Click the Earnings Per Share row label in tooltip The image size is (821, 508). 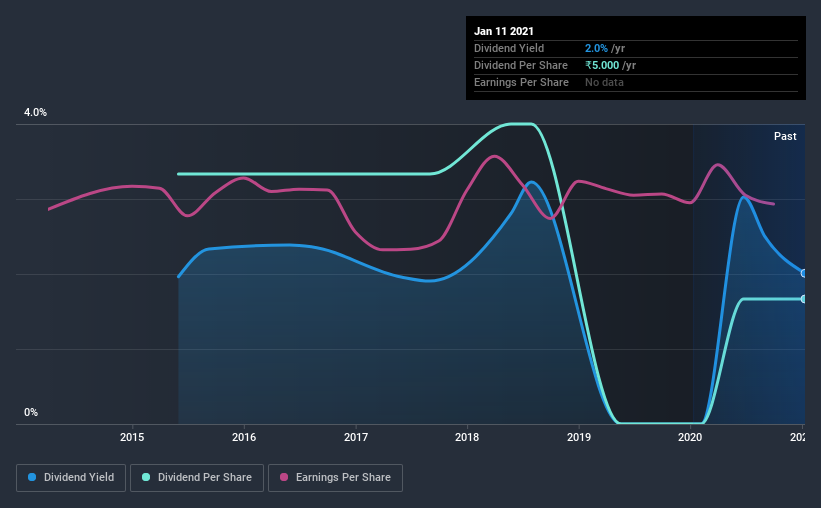(x=521, y=82)
